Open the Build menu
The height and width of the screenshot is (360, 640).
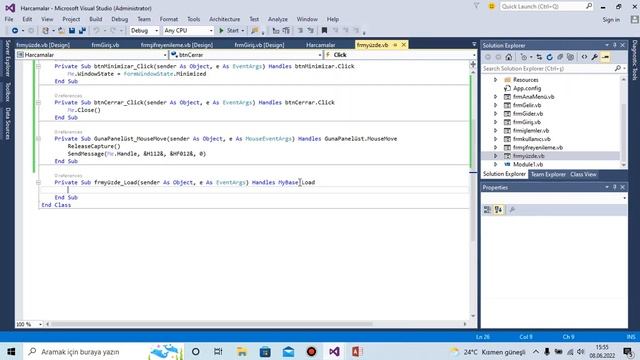[x=96, y=19]
